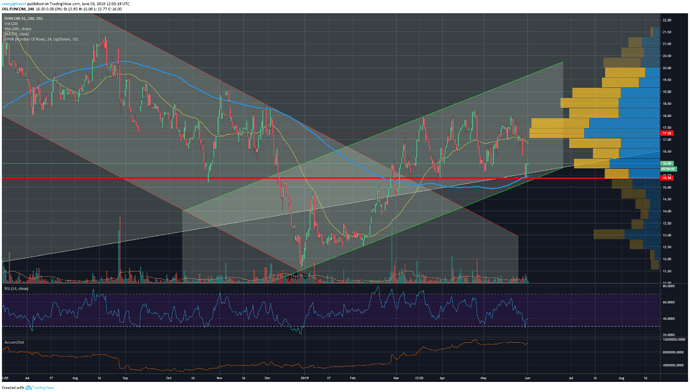Select the upper green channel trendline
The width and height of the screenshot is (690, 392).
pyautogui.click(x=374, y=136)
